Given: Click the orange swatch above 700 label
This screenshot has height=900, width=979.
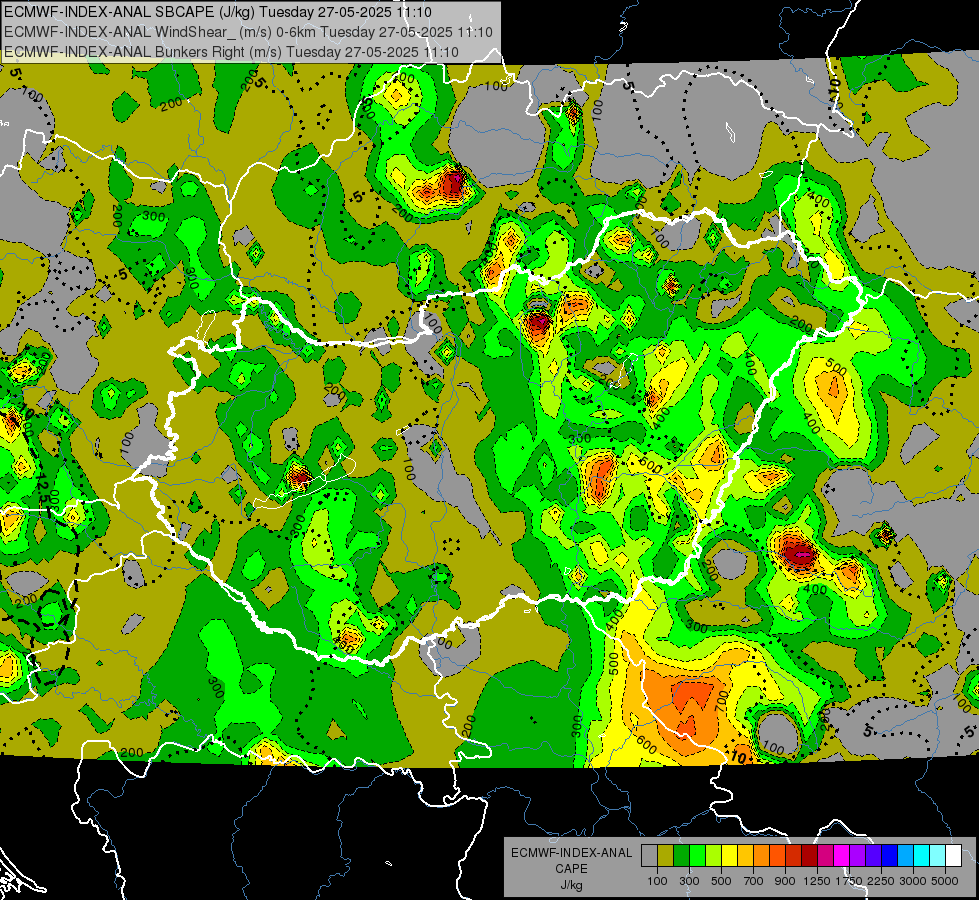Looking at the screenshot, I should (x=762, y=856).
